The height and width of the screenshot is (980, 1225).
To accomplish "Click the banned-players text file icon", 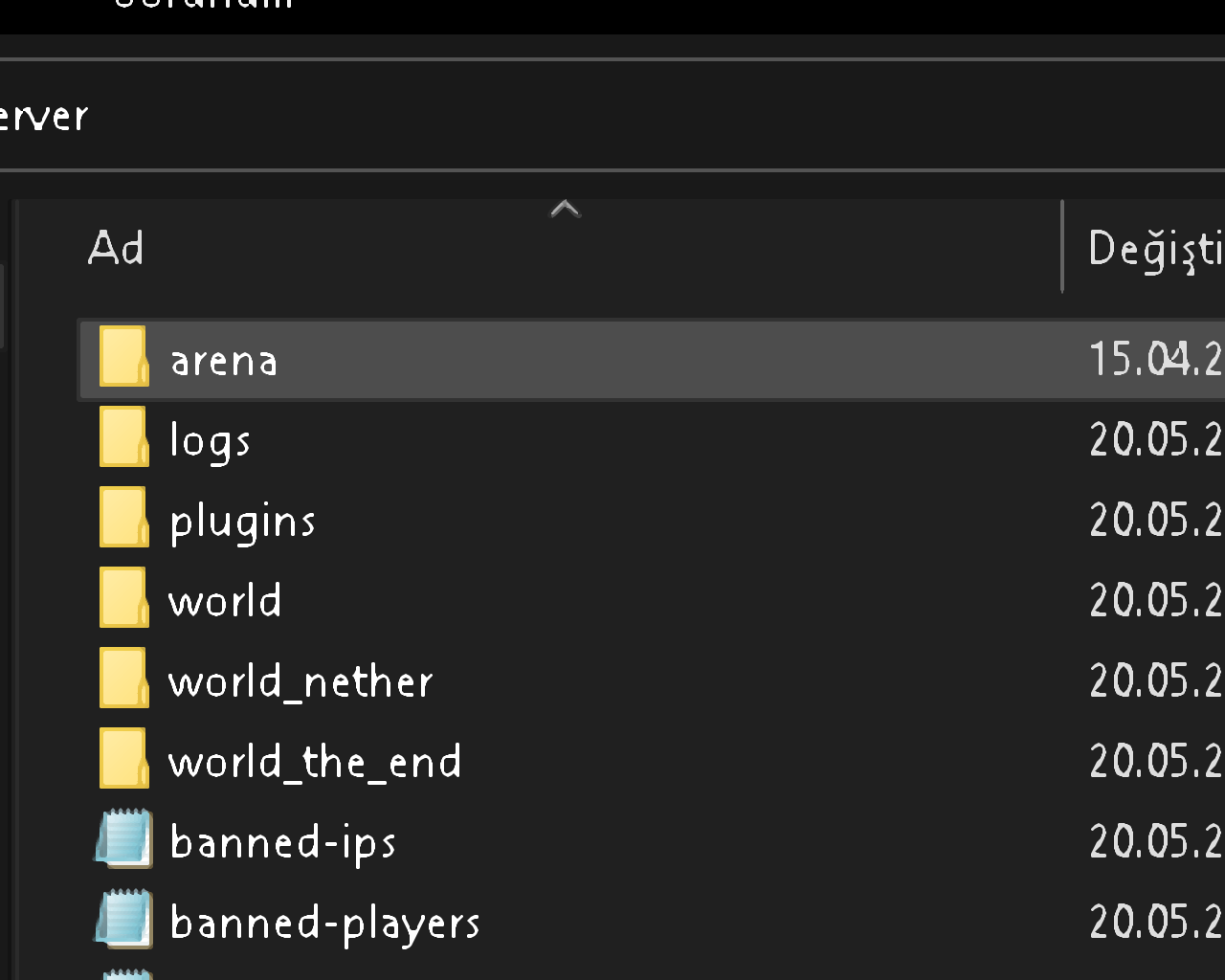I will pos(124,919).
